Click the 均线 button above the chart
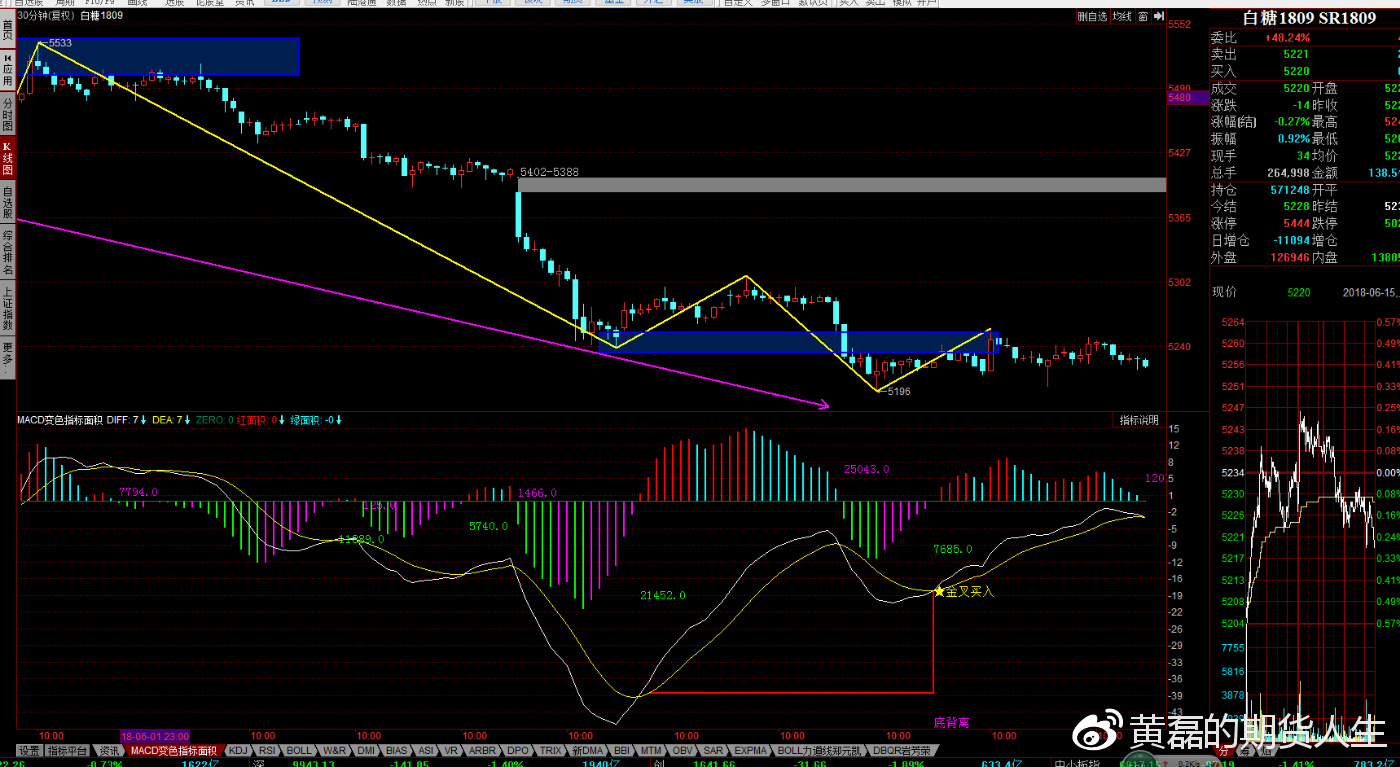 [1122, 16]
